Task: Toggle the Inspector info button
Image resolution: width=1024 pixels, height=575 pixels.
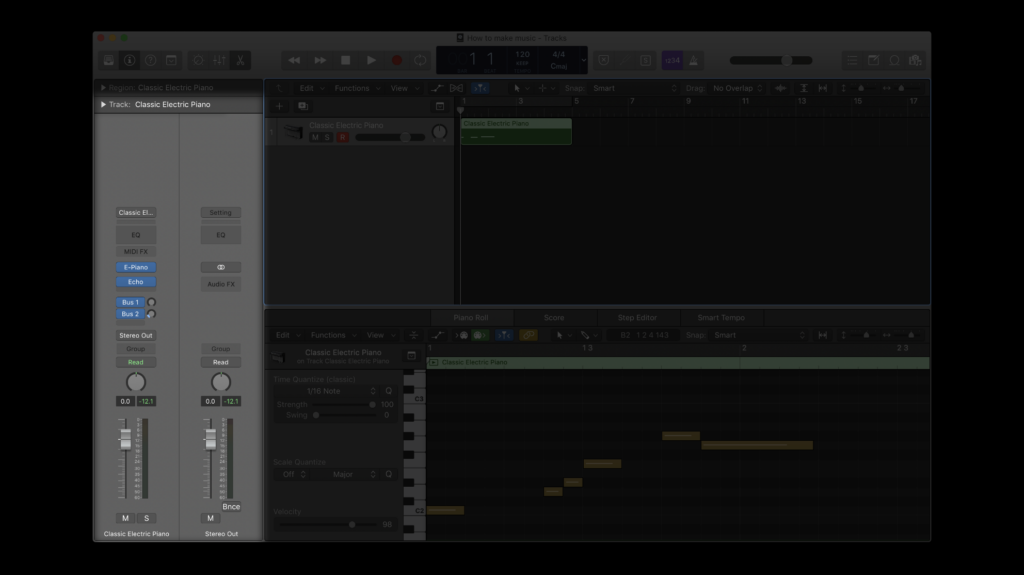Action: pyautogui.click(x=130, y=60)
